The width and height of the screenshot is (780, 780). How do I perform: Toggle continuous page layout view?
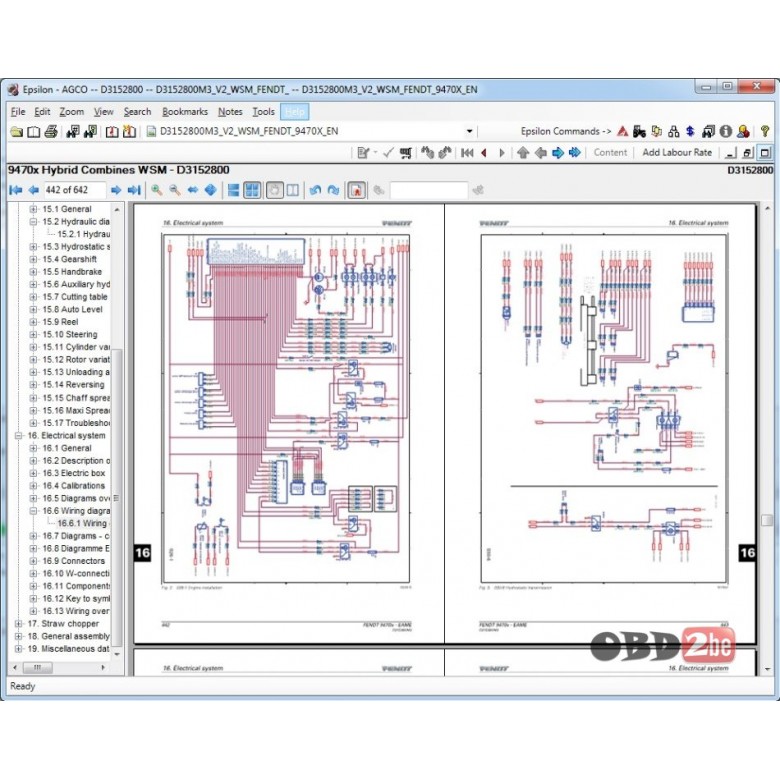(233, 190)
